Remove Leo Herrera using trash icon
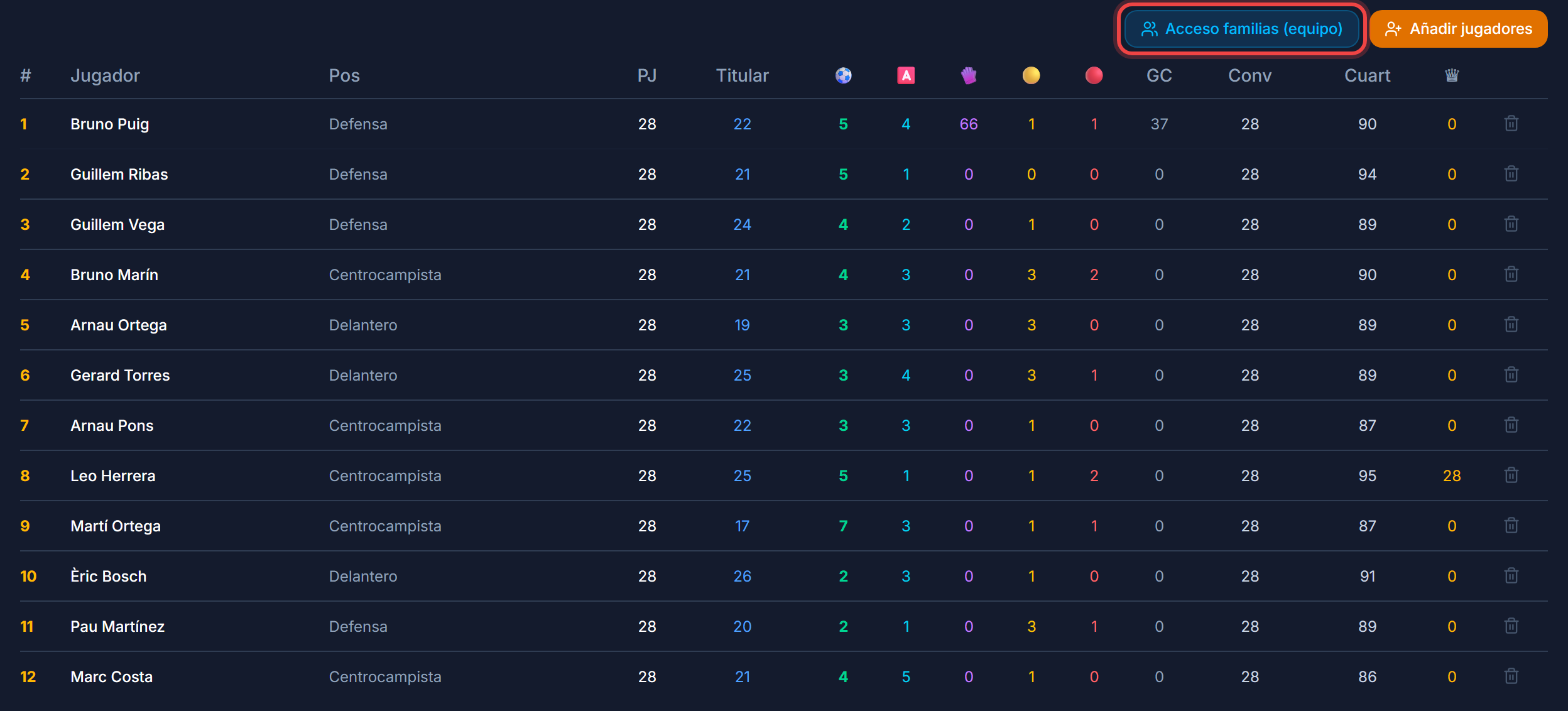Viewport: 1568px width, 711px height. [x=1511, y=475]
